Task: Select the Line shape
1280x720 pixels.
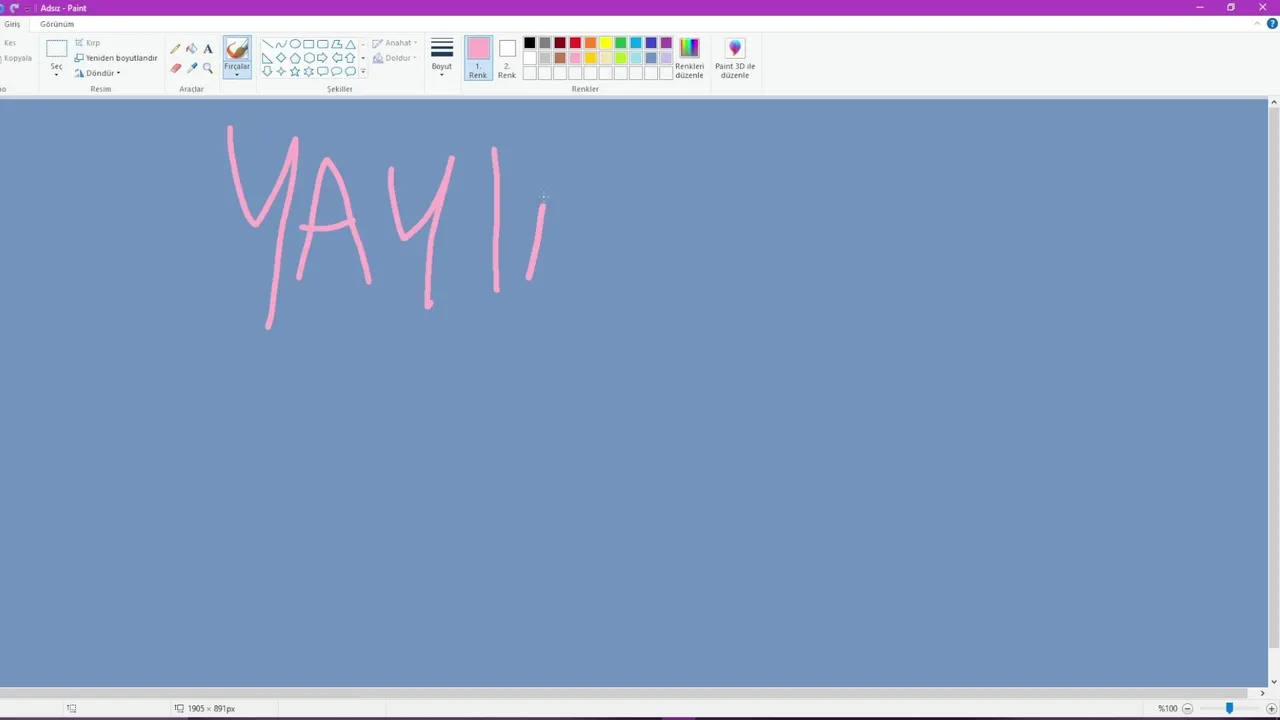Action: click(x=267, y=44)
